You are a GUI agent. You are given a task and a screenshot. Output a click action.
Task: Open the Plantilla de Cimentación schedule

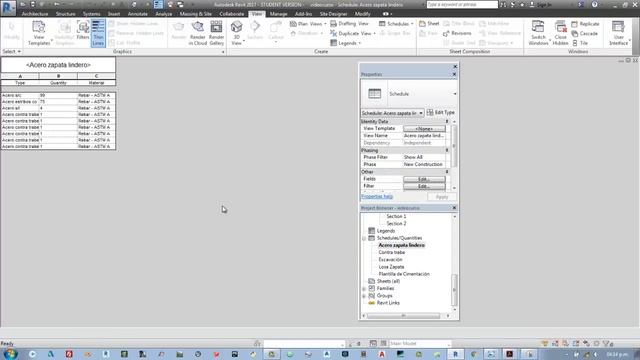coord(404,274)
